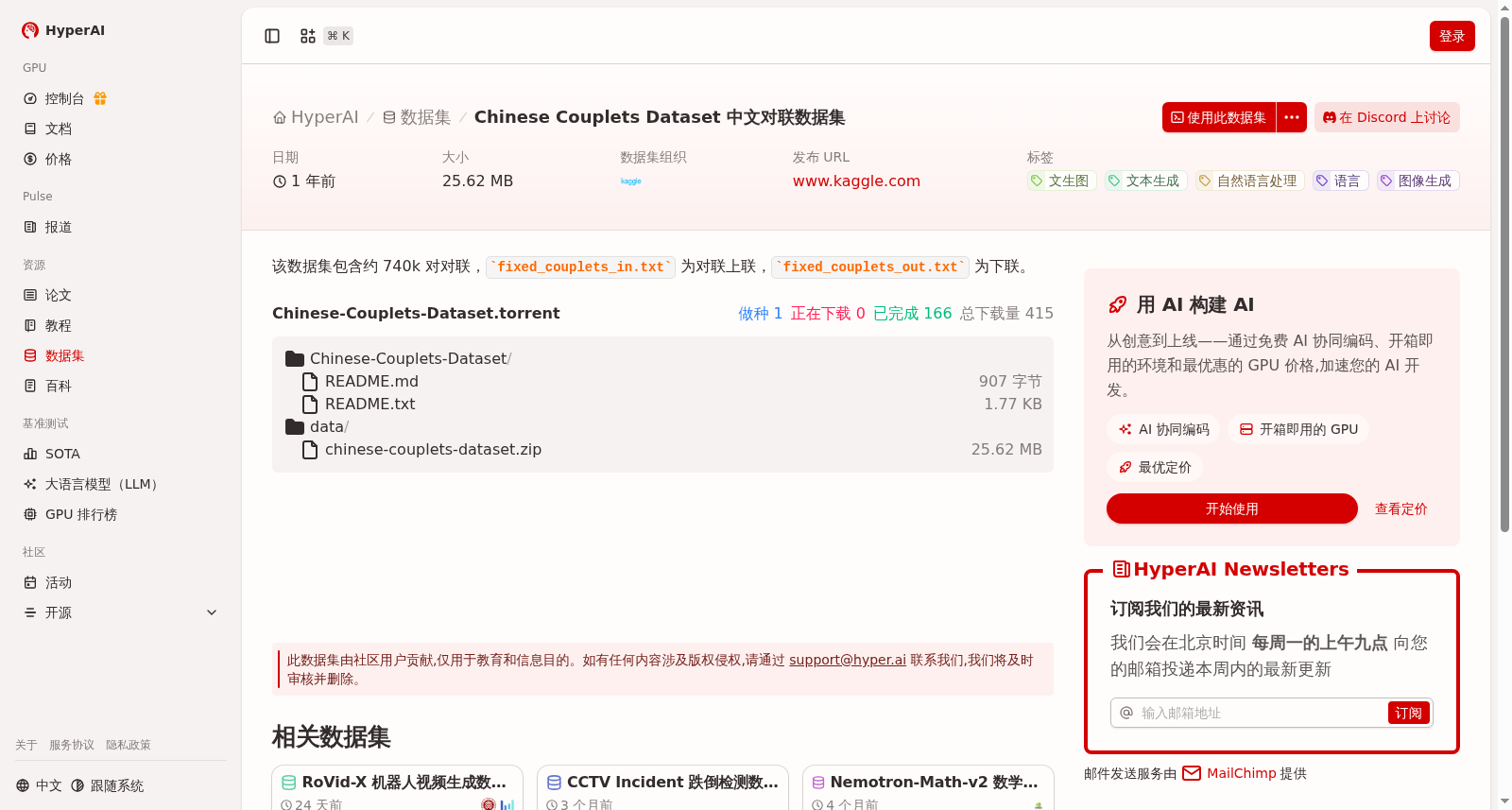
Task: Click the HyperAI Newsletters heading icon
Action: click(x=1122, y=569)
